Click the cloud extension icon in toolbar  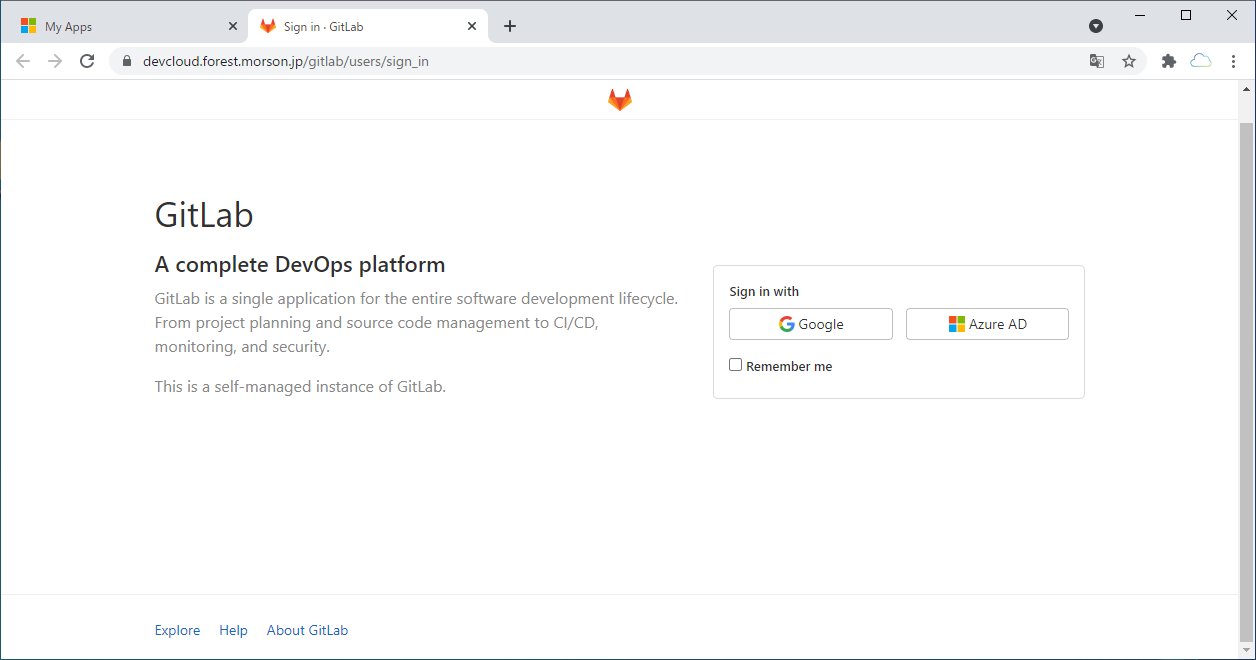coord(1201,61)
